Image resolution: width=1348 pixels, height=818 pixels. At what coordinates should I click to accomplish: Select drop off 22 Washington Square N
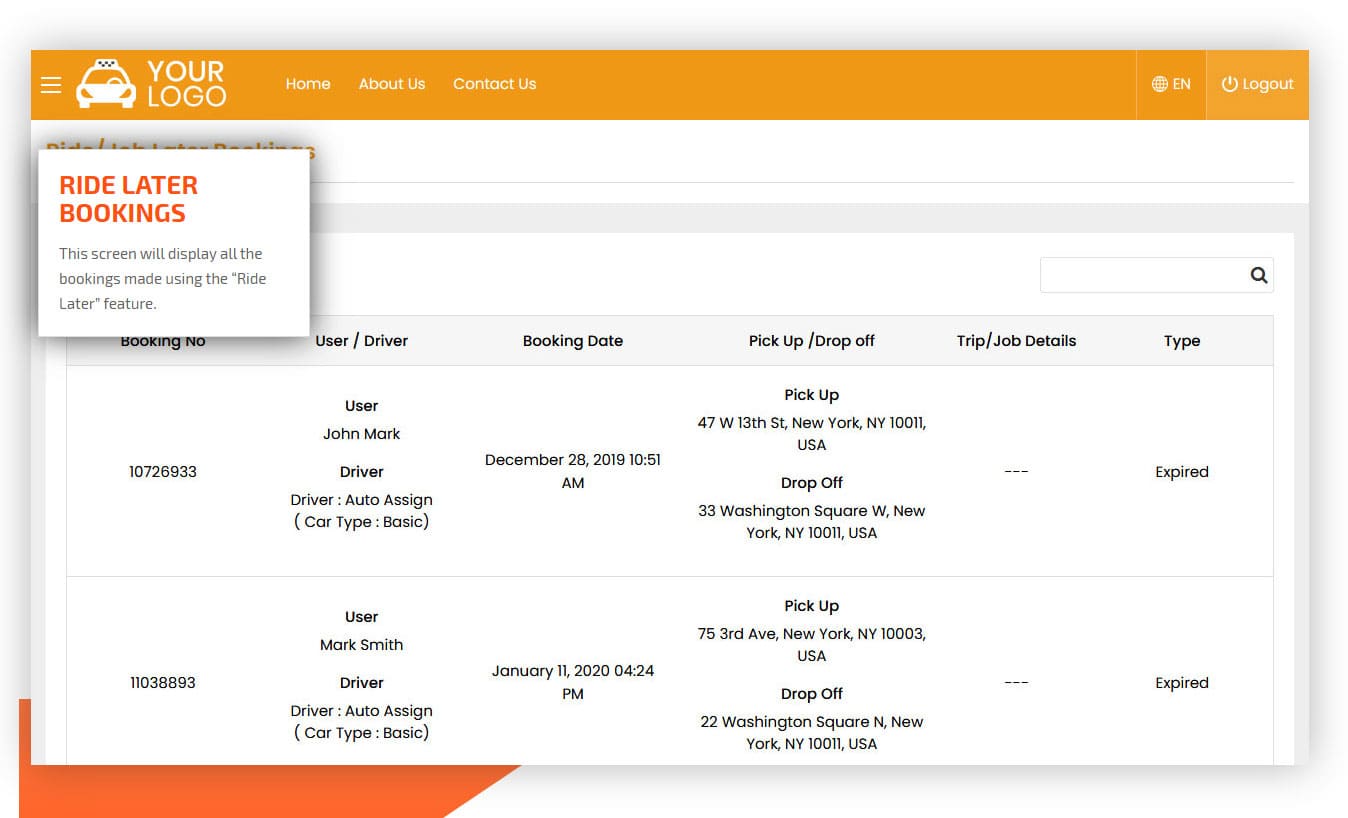tap(812, 733)
